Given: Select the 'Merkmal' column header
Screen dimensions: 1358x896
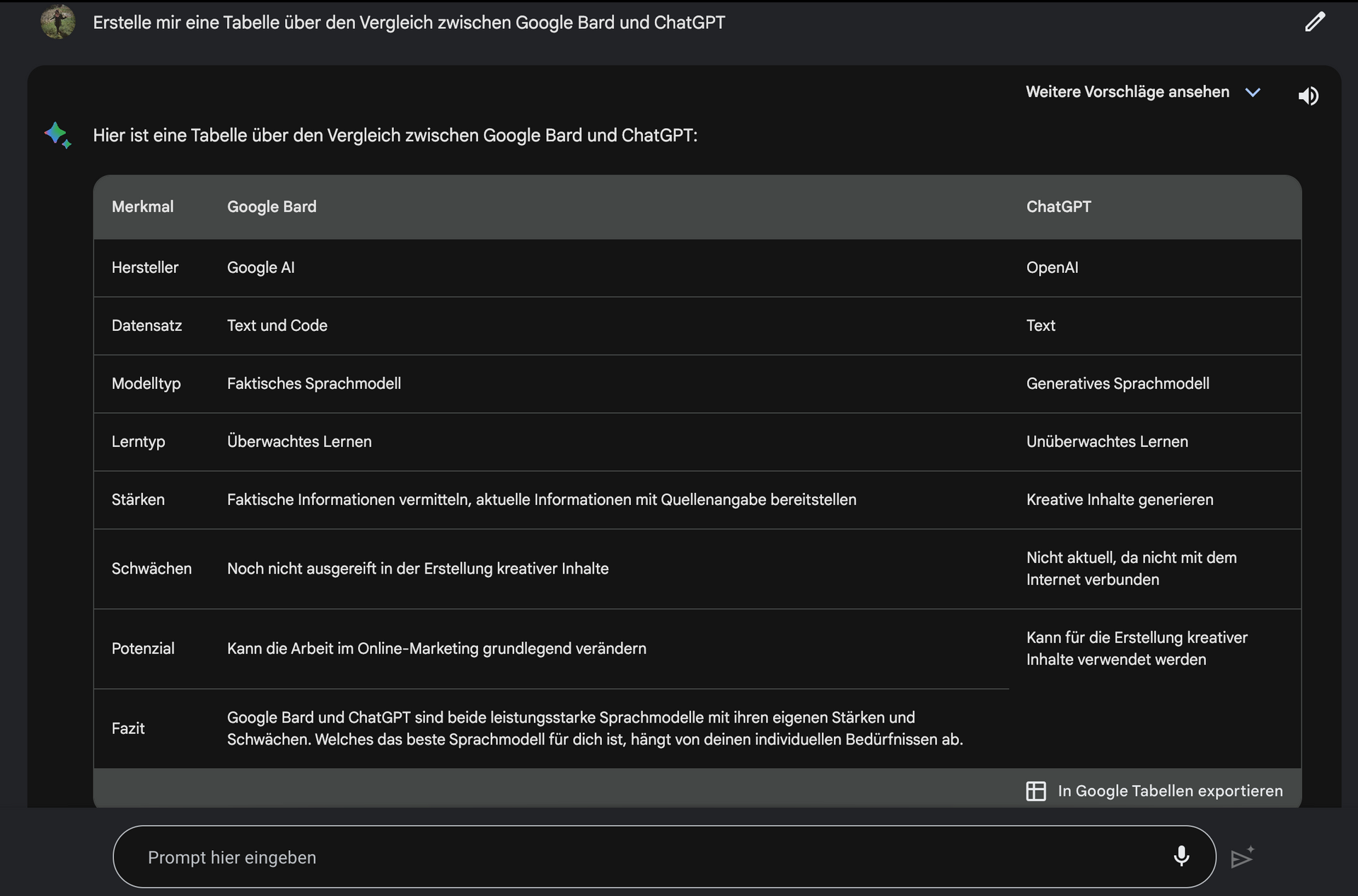Looking at the screenshot, I should pyautogui.click(x=142, y=206).
